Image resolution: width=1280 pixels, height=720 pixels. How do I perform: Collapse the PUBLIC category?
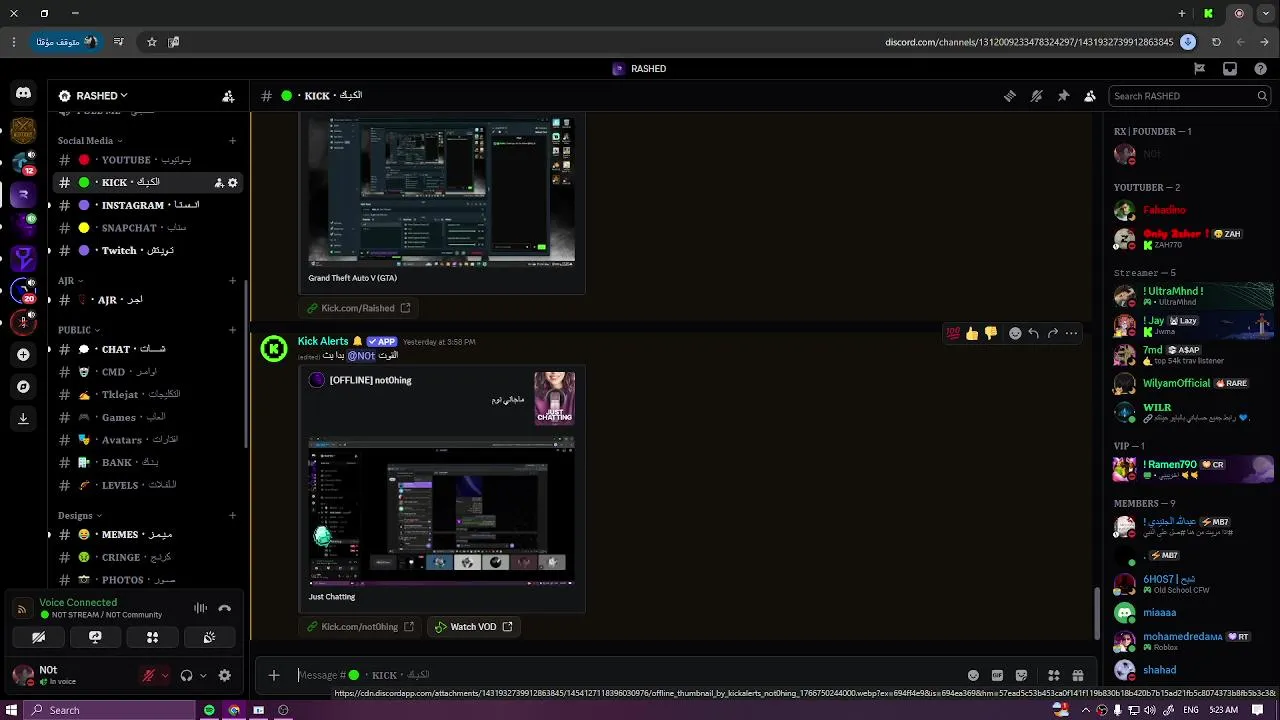78,330
